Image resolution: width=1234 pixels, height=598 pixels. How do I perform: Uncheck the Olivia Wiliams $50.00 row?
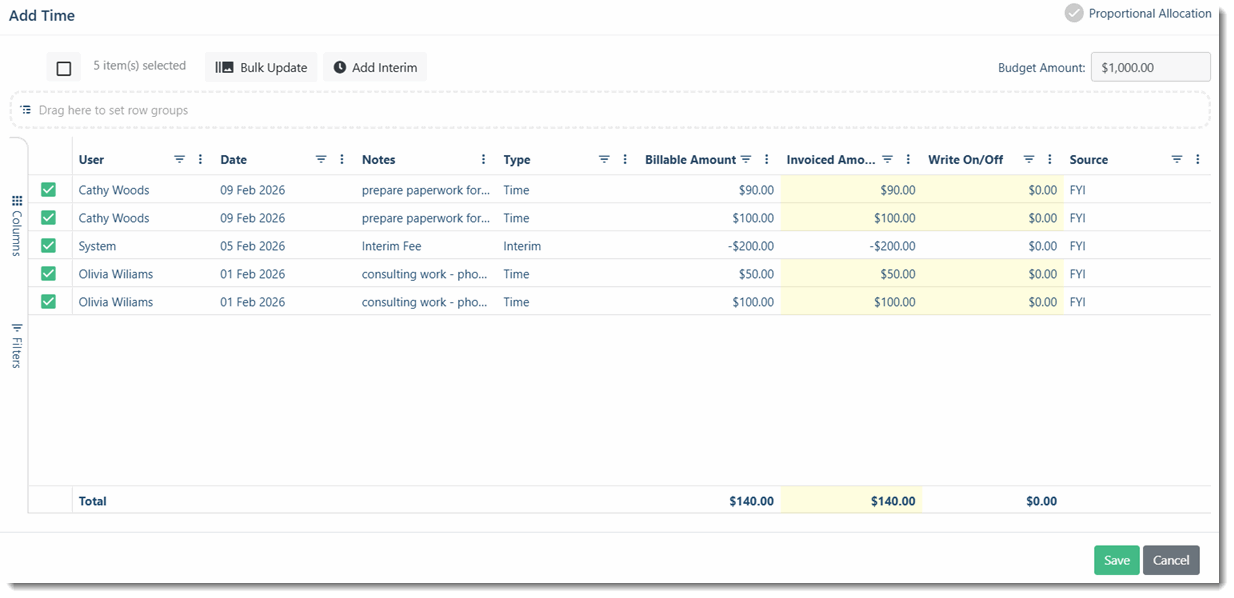click(x=48, y=274)
